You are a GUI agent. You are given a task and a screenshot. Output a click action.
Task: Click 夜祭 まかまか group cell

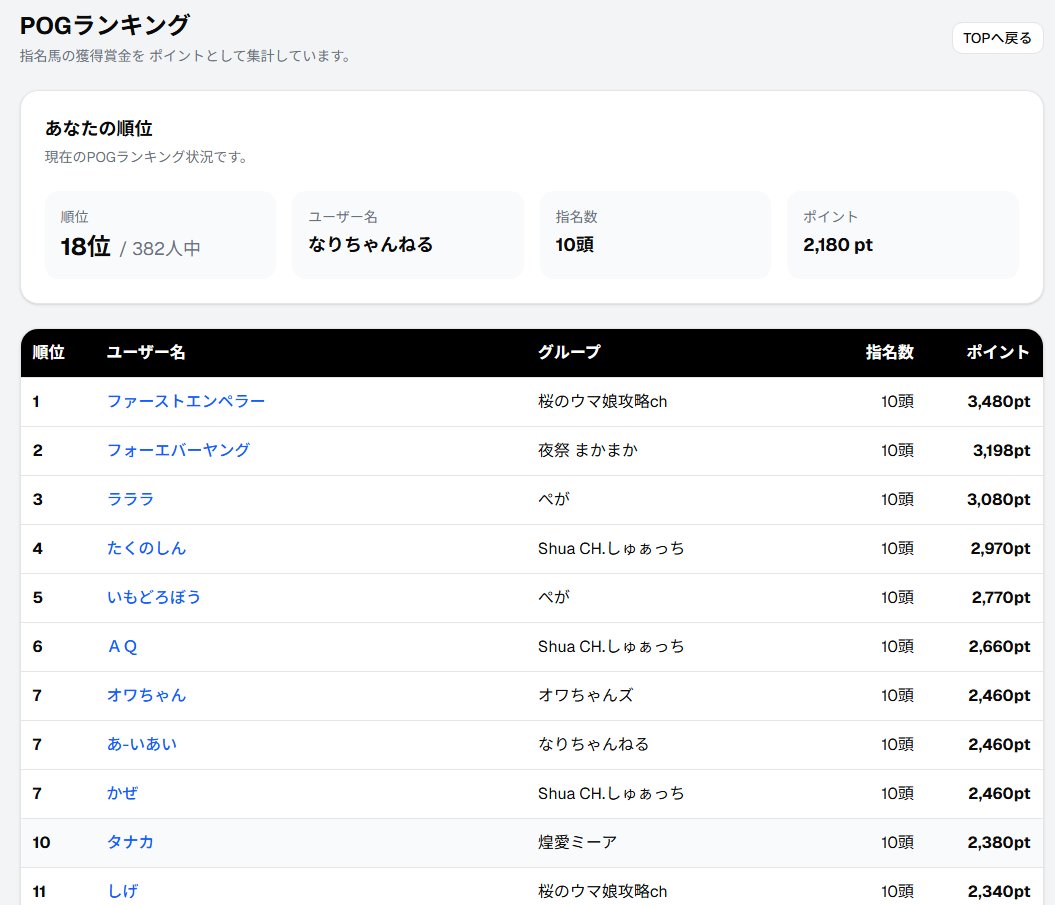(587, 450)
